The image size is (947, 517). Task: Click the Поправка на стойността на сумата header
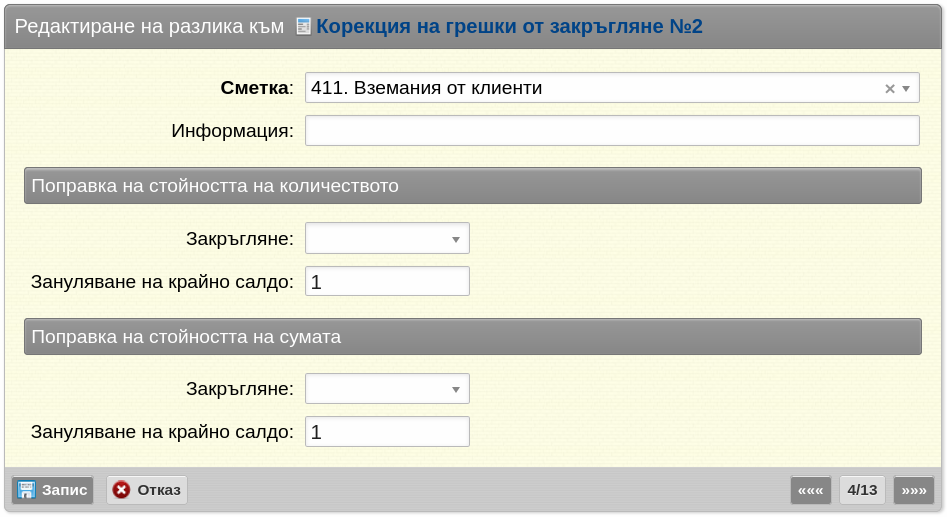coord(473,336)
